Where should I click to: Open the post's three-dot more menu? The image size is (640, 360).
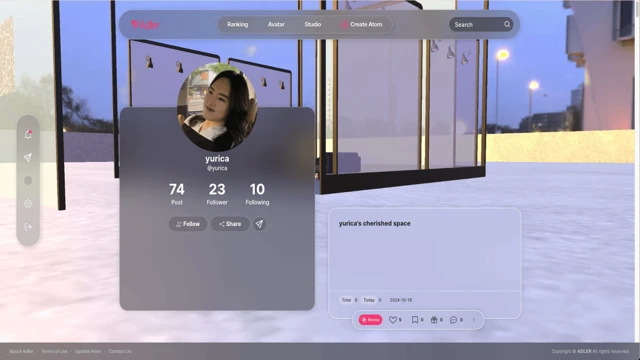[473, 320]
